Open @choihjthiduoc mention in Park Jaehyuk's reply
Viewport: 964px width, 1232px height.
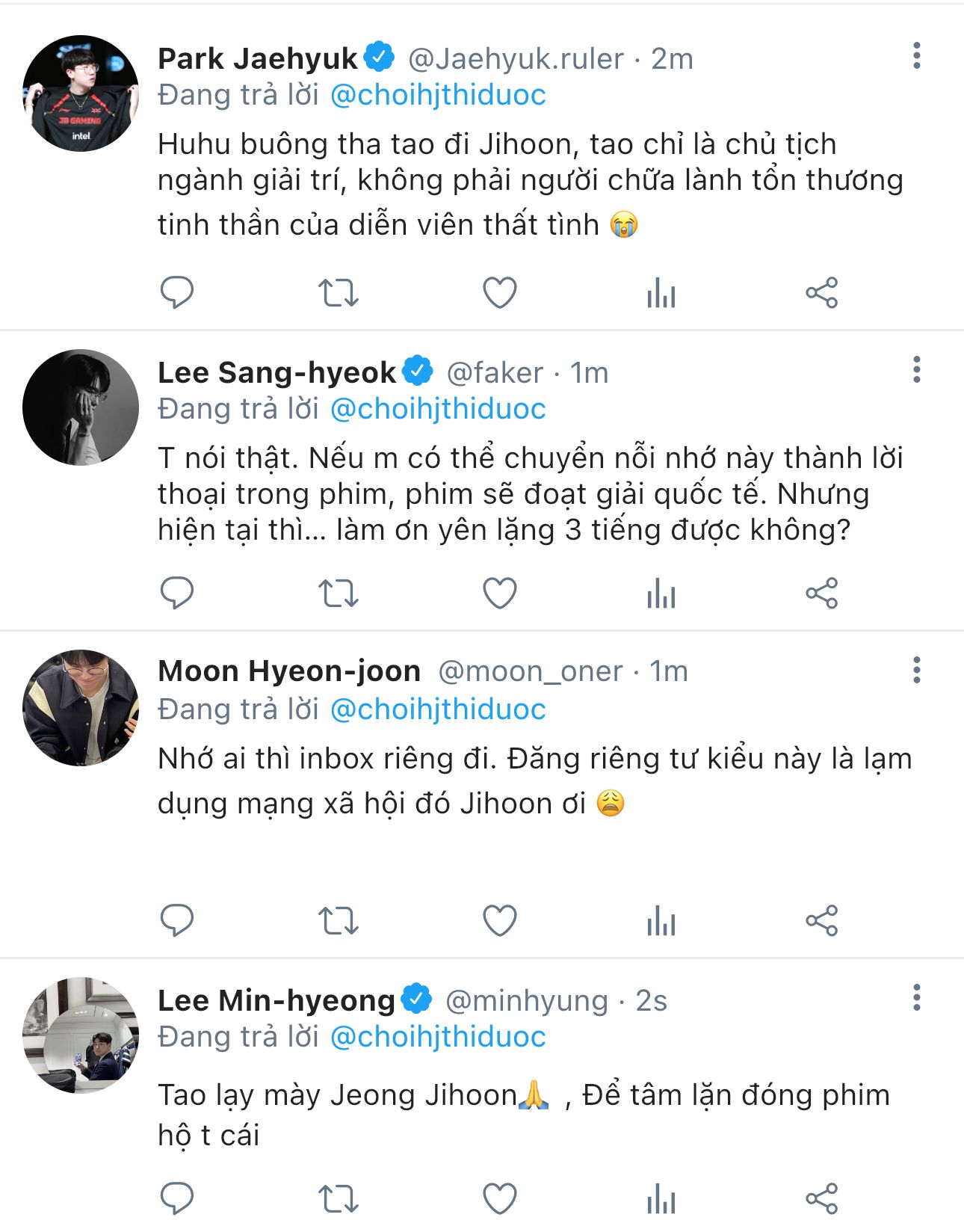coord(438,95)
